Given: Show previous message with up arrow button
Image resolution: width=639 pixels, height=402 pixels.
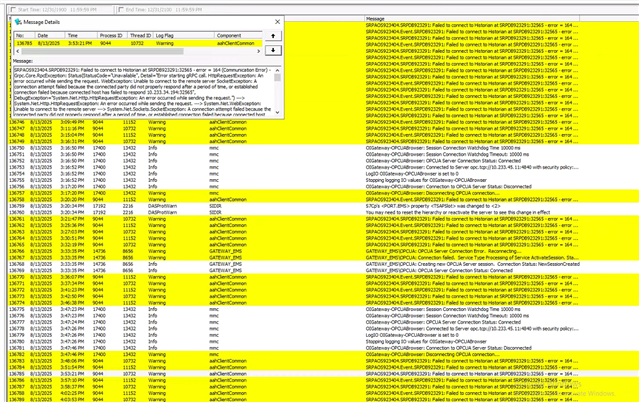Looking at the screenshot, I should [273, 36].
